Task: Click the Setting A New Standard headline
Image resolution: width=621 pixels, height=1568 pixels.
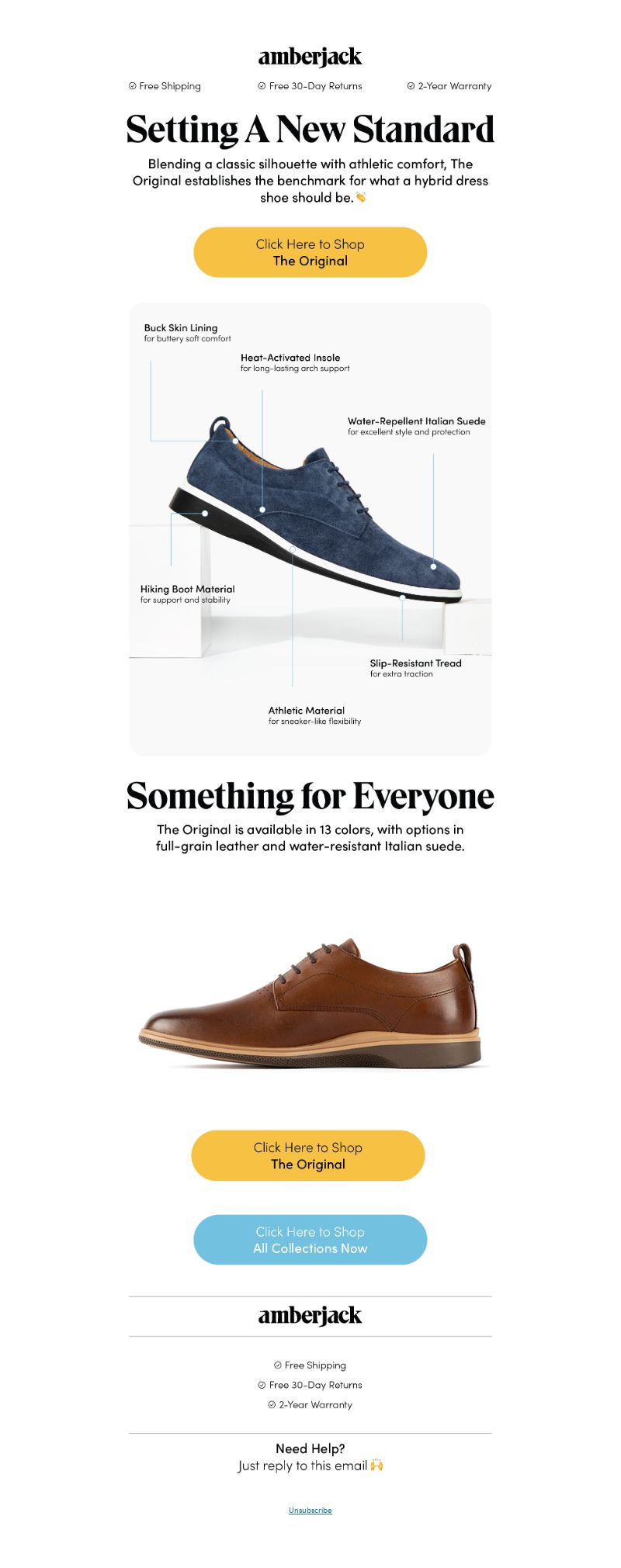Action: point(310,130)
